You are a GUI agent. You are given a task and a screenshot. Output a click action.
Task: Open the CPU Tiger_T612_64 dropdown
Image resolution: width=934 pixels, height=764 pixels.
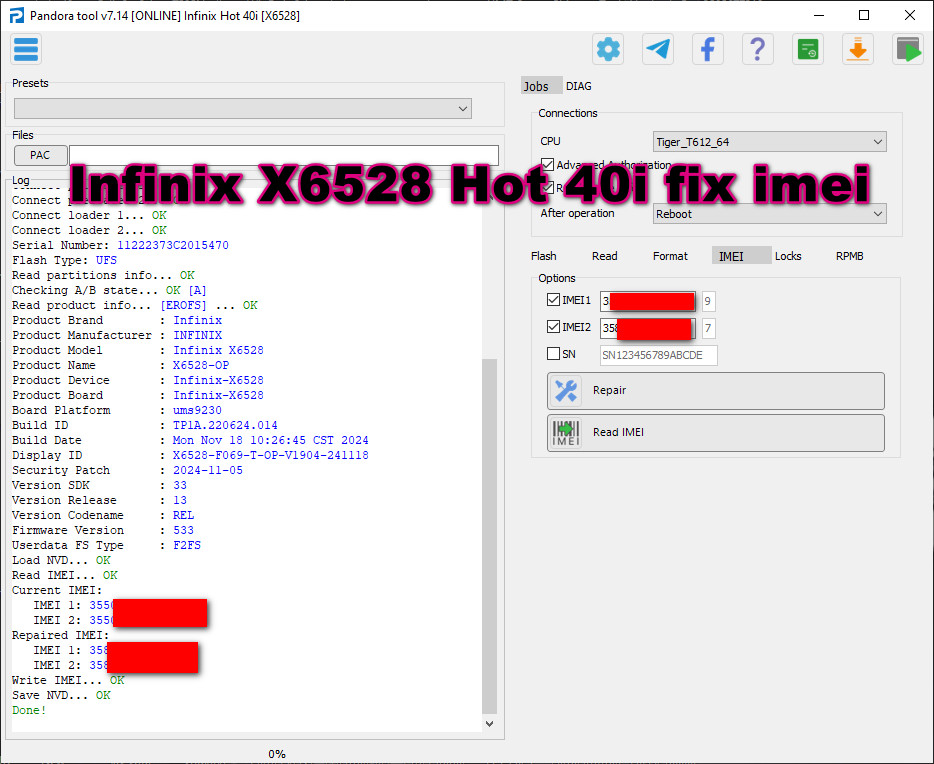click(x=770, y=142)
